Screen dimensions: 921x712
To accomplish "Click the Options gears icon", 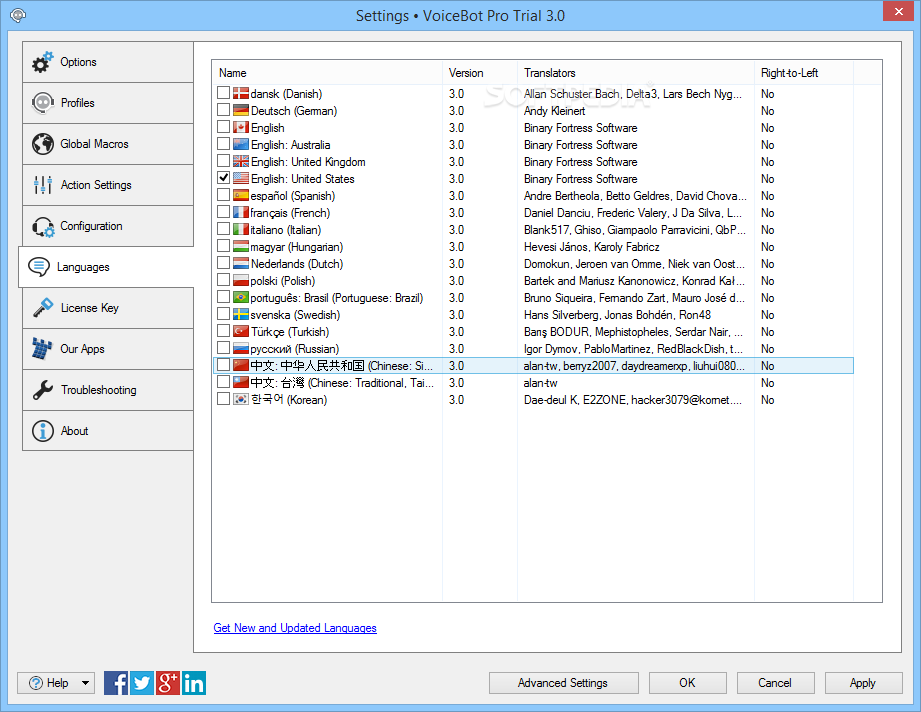I will point(42,62).
